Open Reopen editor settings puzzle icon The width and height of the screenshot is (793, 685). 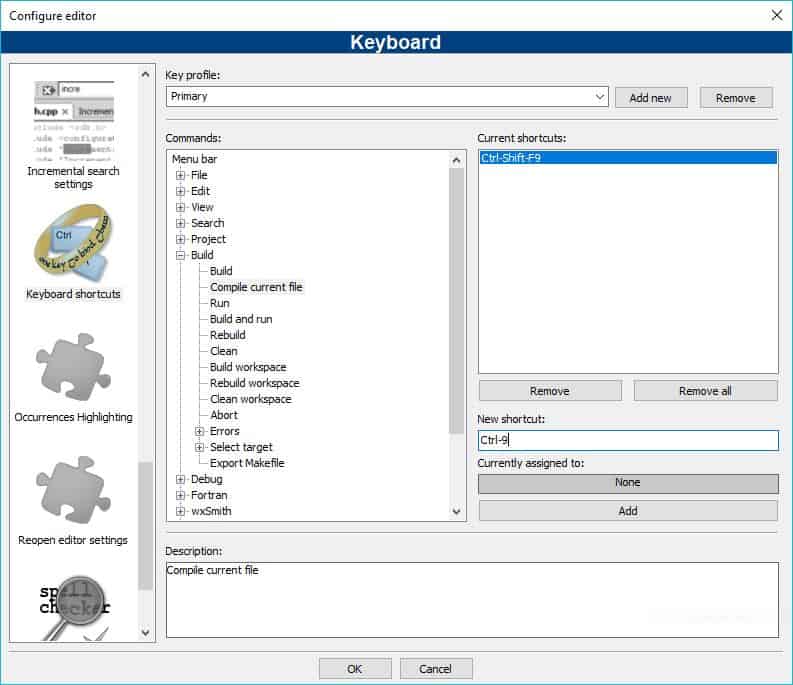click(x=73, y=489)
